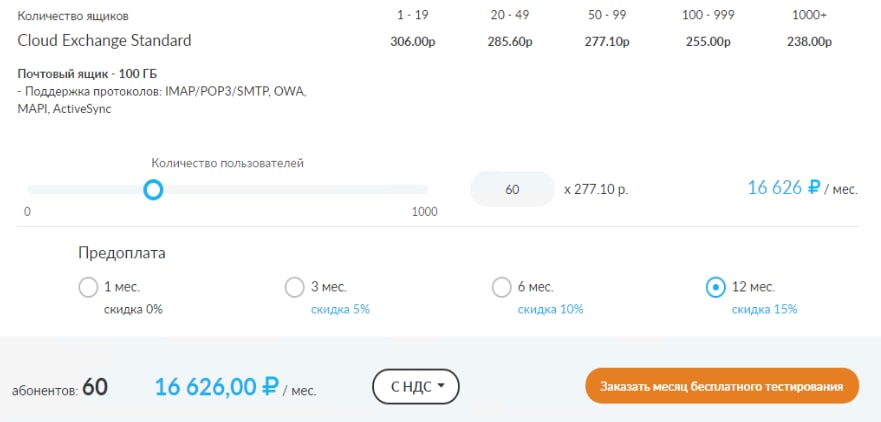Click the slider track near 1000

coord(420,189)
